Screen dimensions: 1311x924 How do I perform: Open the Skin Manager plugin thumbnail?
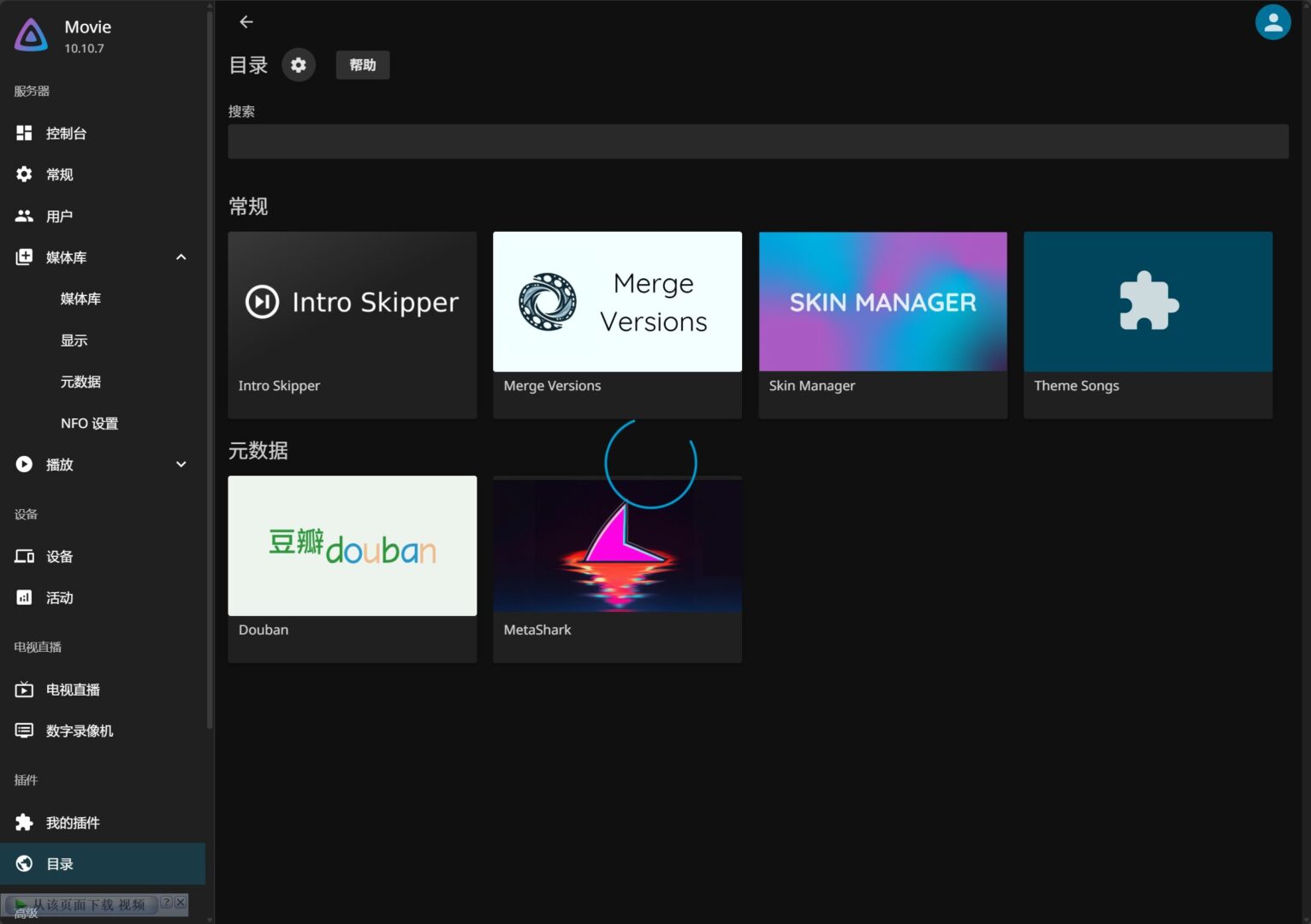point(882,301)
